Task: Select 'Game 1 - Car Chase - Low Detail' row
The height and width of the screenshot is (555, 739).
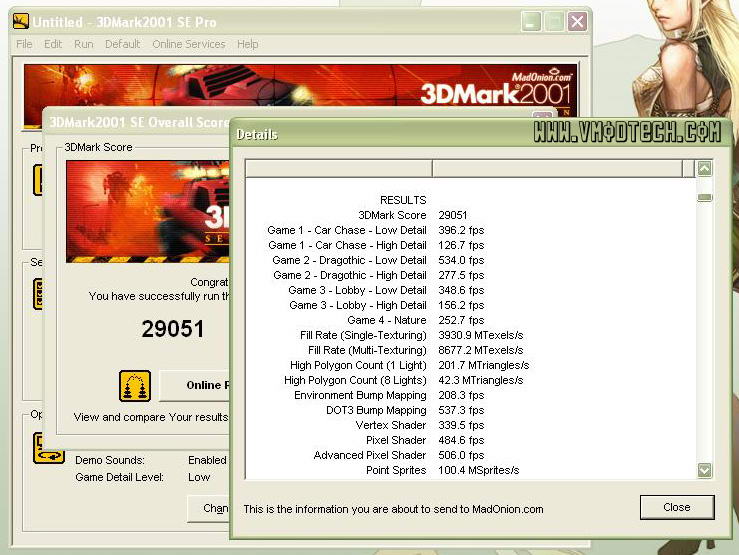Action: 470,230
